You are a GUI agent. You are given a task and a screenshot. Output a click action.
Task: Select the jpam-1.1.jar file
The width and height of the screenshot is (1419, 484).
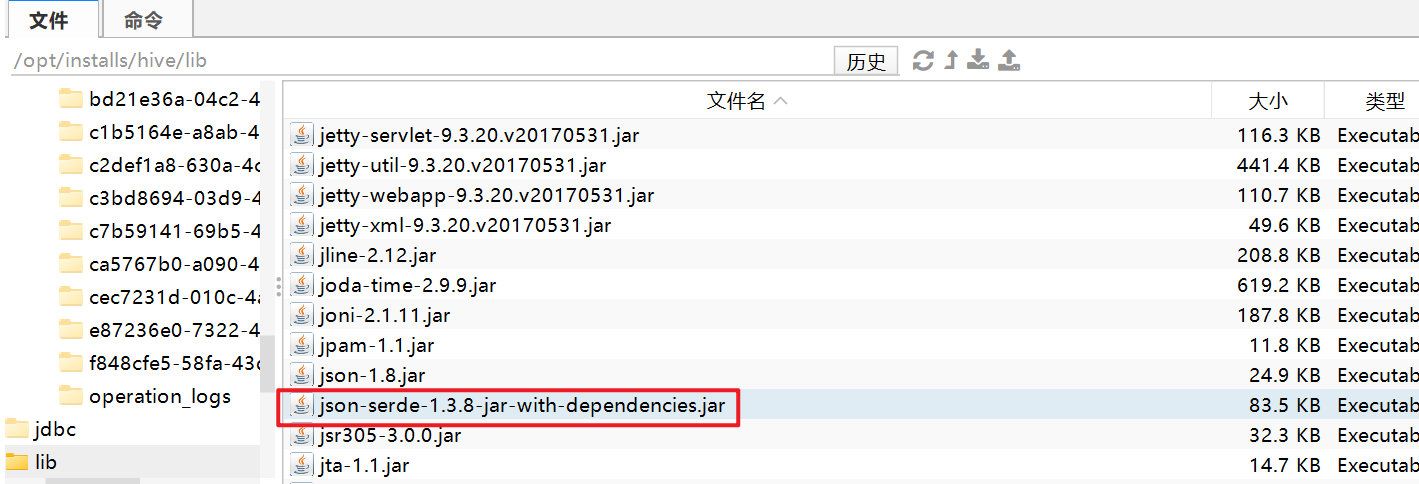pyautogui.click(x=376, y=345)
